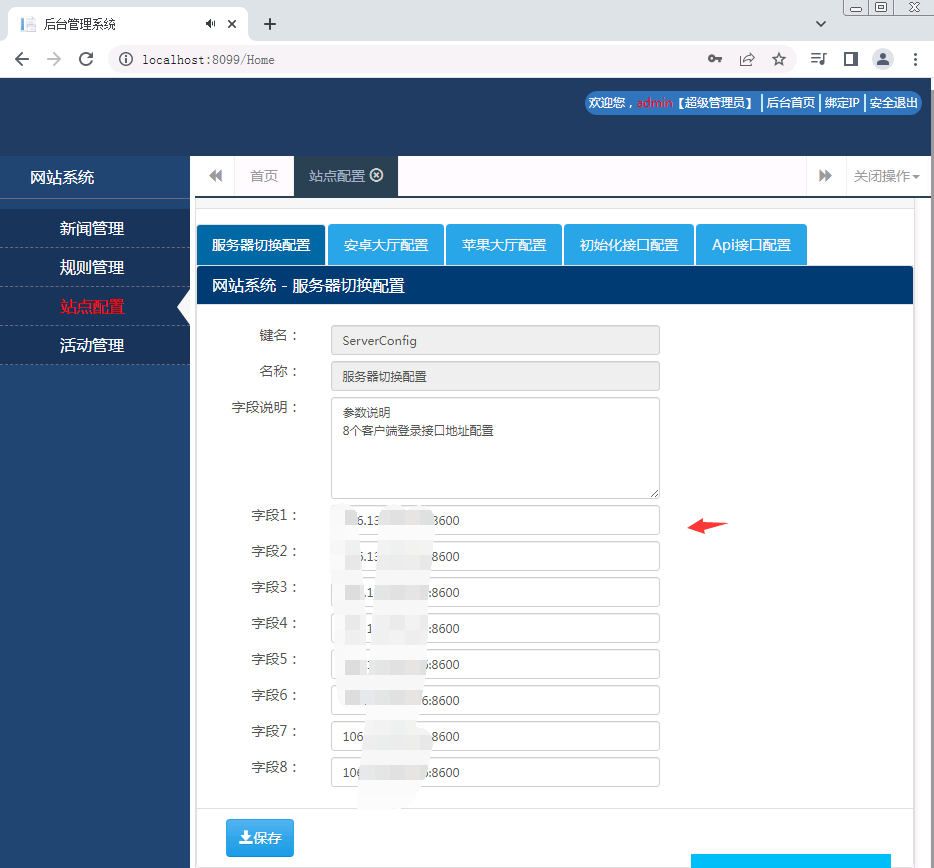Click the 键名 ServerConfig field
Viewport: 934px width, 868px height.
click(495, 340)
